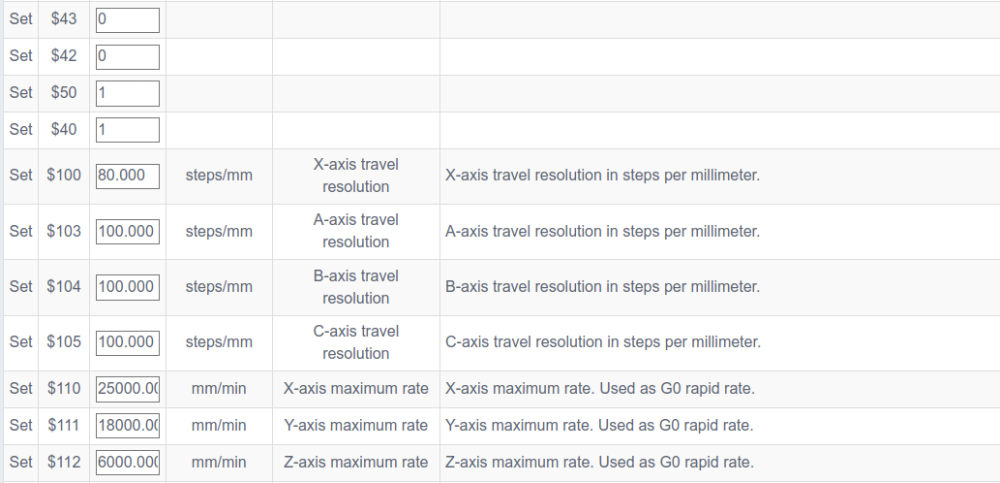Apply the $40 setting with Set
The height and width of the screenshot is (483, 1000).
pyautogui.click(x=21, y=130)
